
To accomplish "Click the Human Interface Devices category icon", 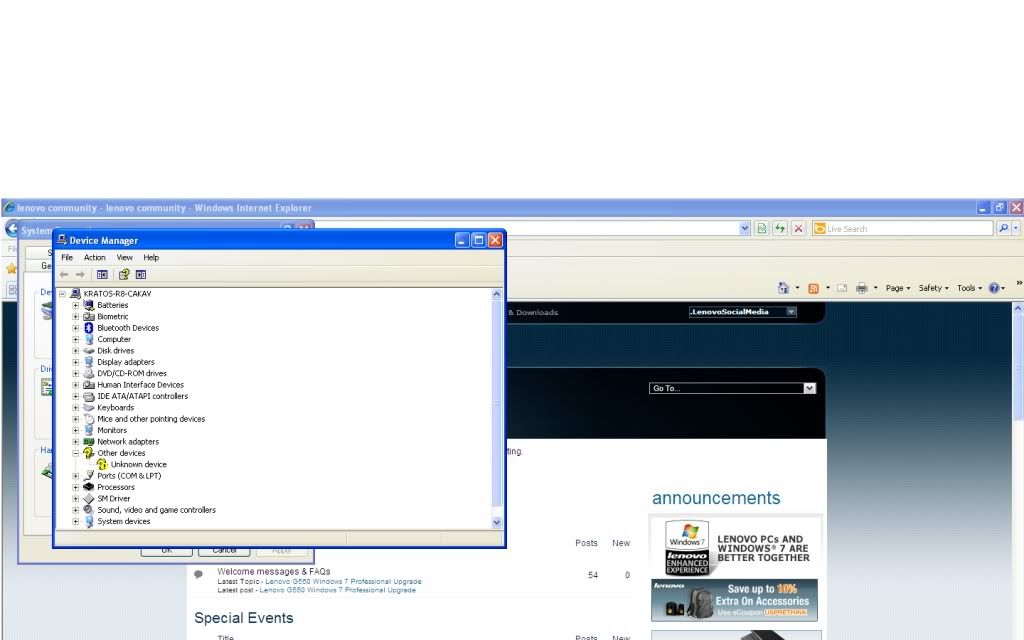I will coord(89,385).
